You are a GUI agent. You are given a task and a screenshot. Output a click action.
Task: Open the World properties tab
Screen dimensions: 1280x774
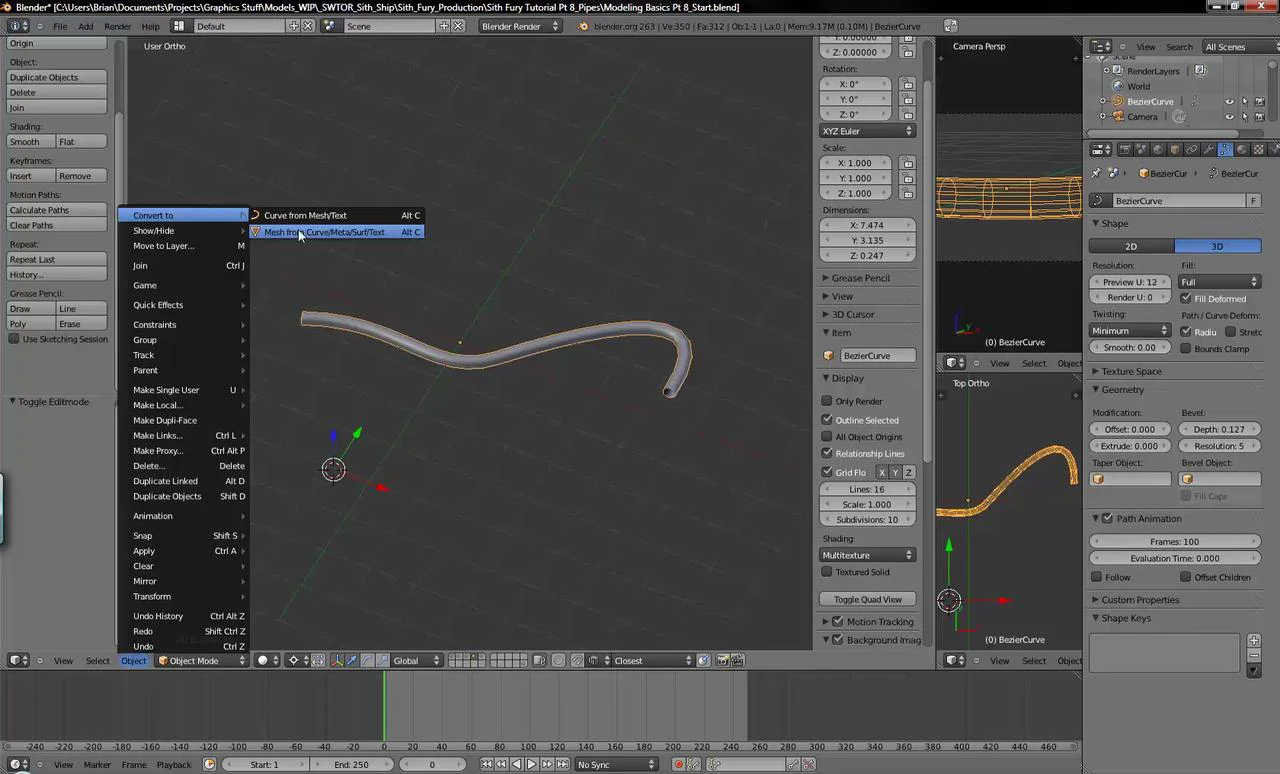[x=1158, y=149]
